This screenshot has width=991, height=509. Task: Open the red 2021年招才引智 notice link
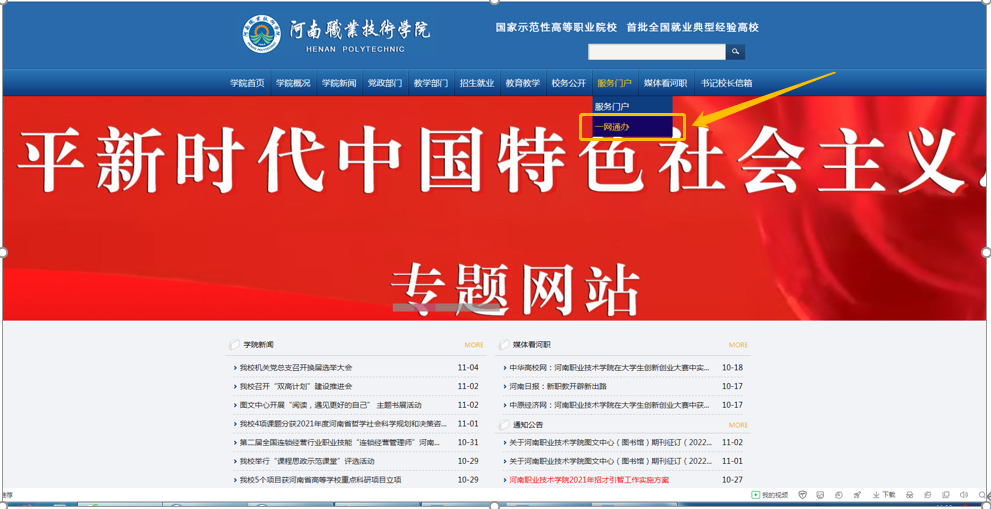[589, 480]
